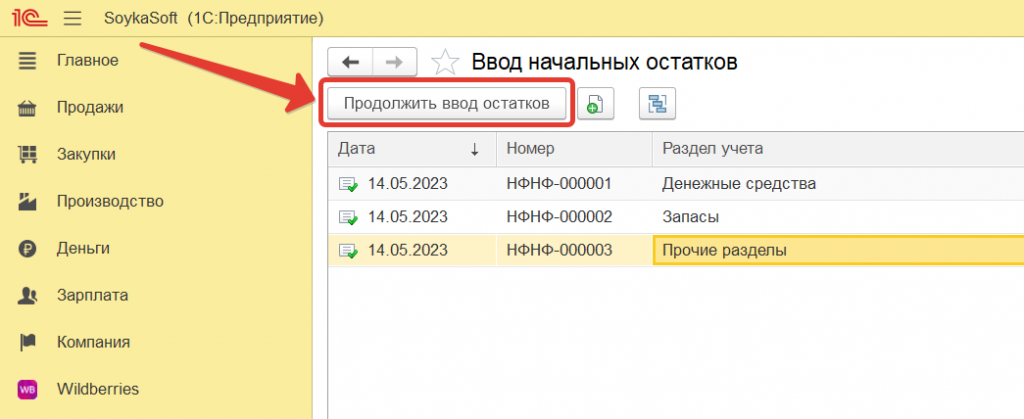Open the hamburger main menu
The width and height of the screenshot is (1024, 419).
click(72, 18)
